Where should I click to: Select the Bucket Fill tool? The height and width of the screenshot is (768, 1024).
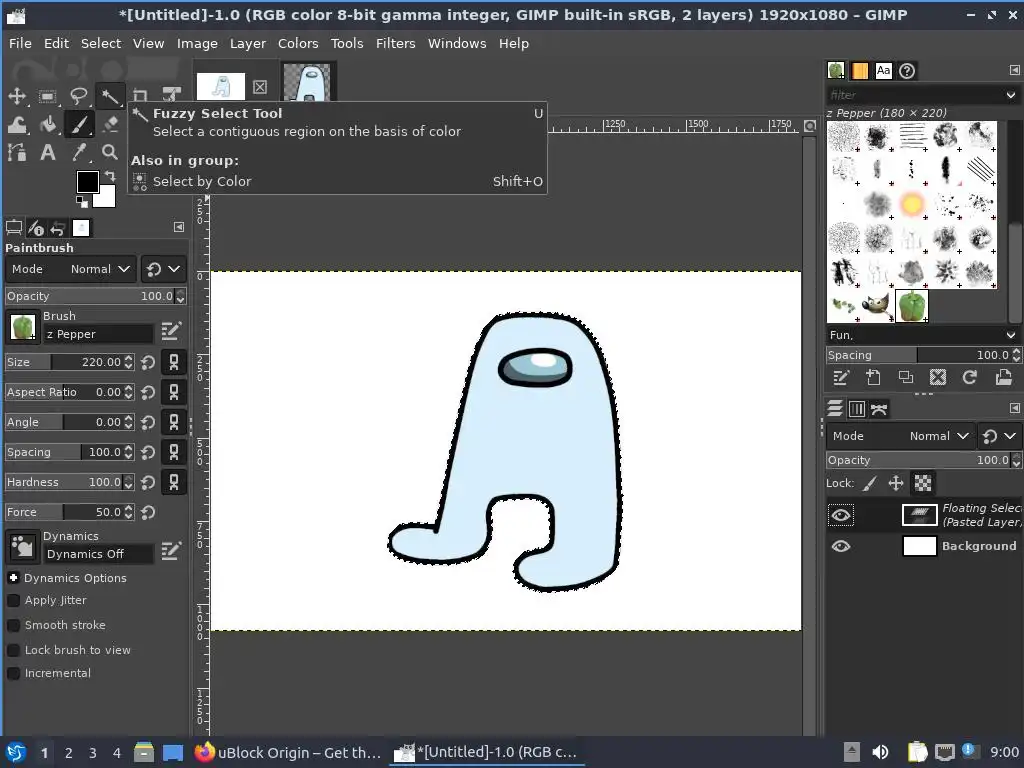[x=47, y=124]
